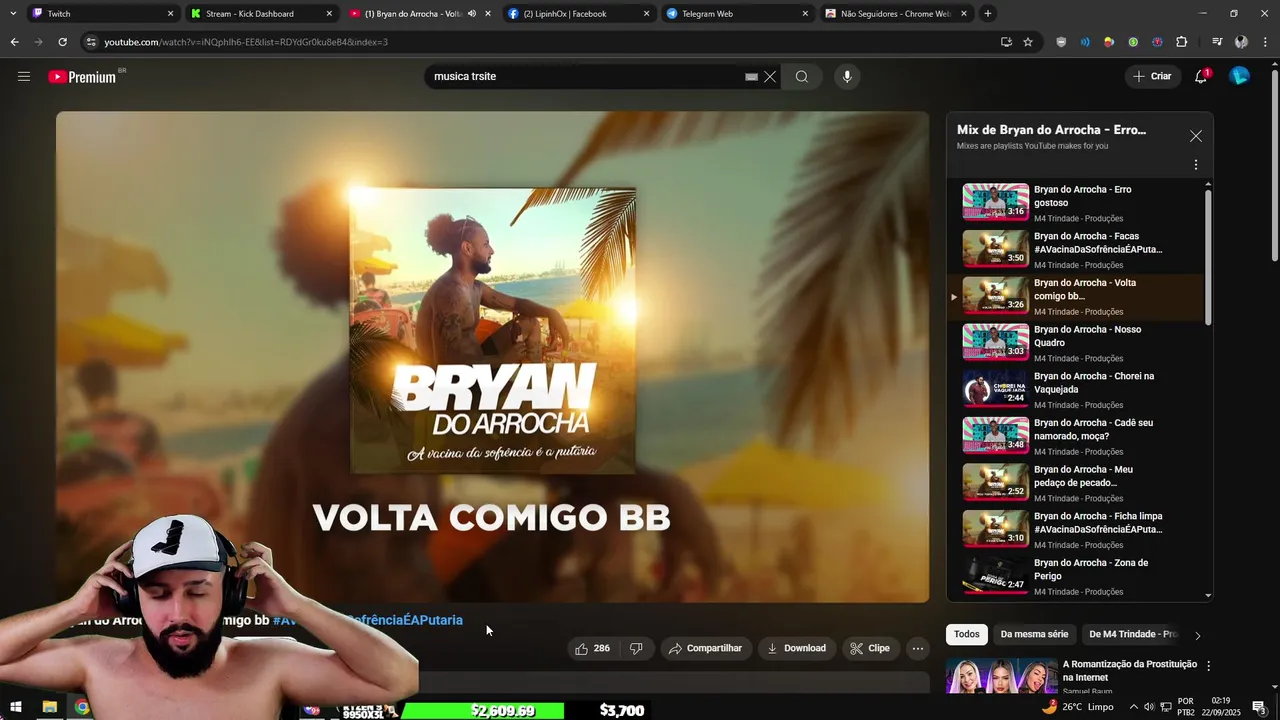
Task: Select the De M4 Trindade chip
Action: point(1132,634)
